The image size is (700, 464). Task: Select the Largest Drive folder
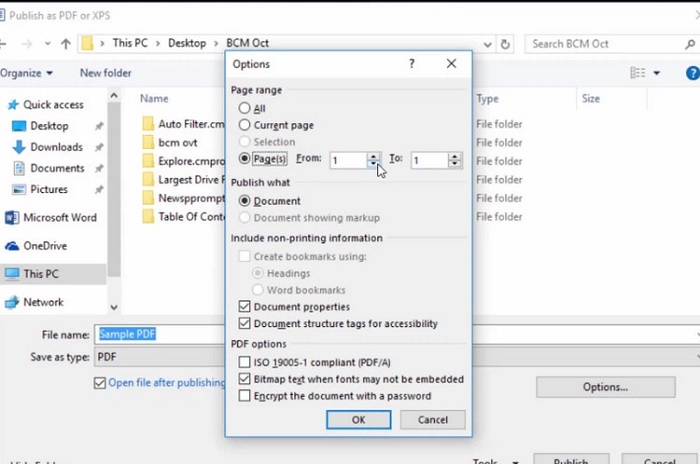pyautogui.click(x=183, y=180)
